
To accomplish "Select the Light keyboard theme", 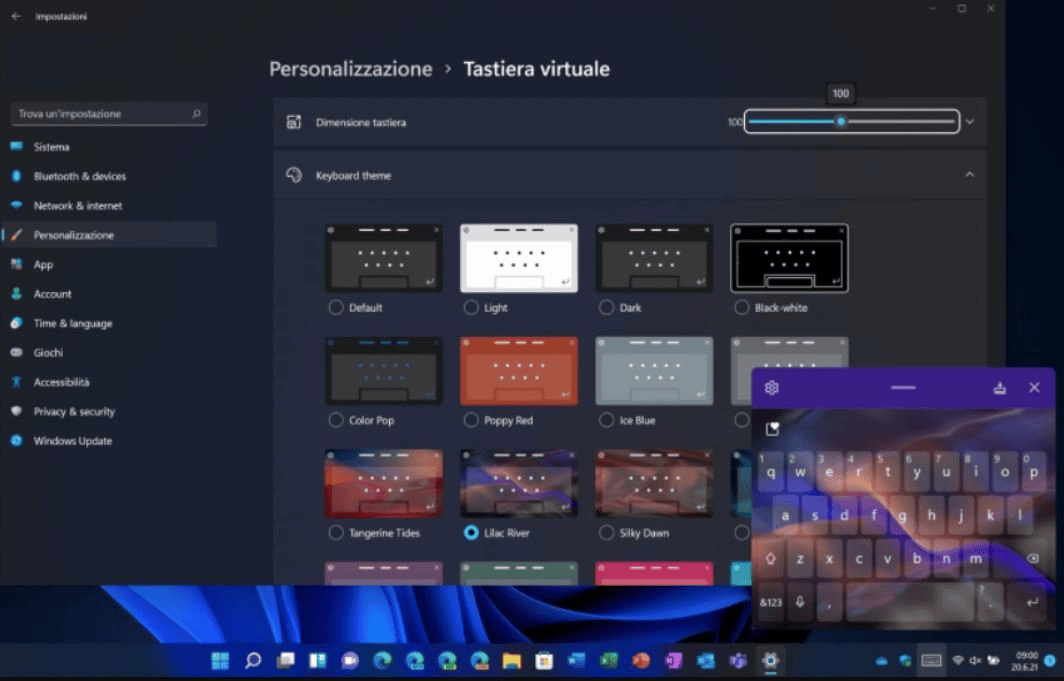I will click(471, 308).
